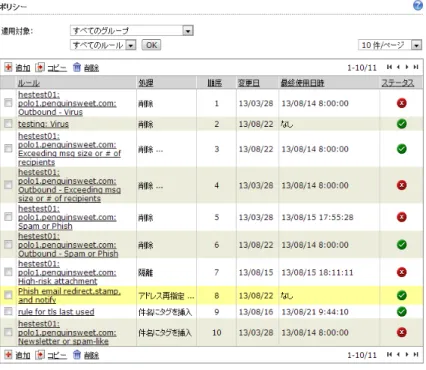
Task: Check the box for testing: Virus rule
Action: click(x=8, y=124)
